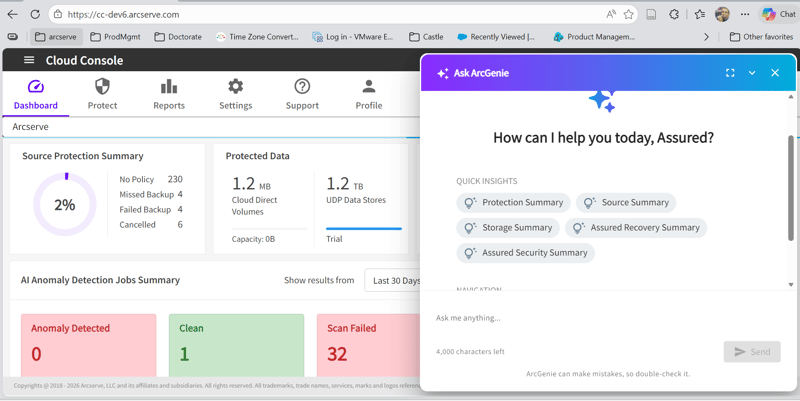This screenshot has height=401, width=800.
Task: Click the browser tab actions icon
Action: pos(13,37)
